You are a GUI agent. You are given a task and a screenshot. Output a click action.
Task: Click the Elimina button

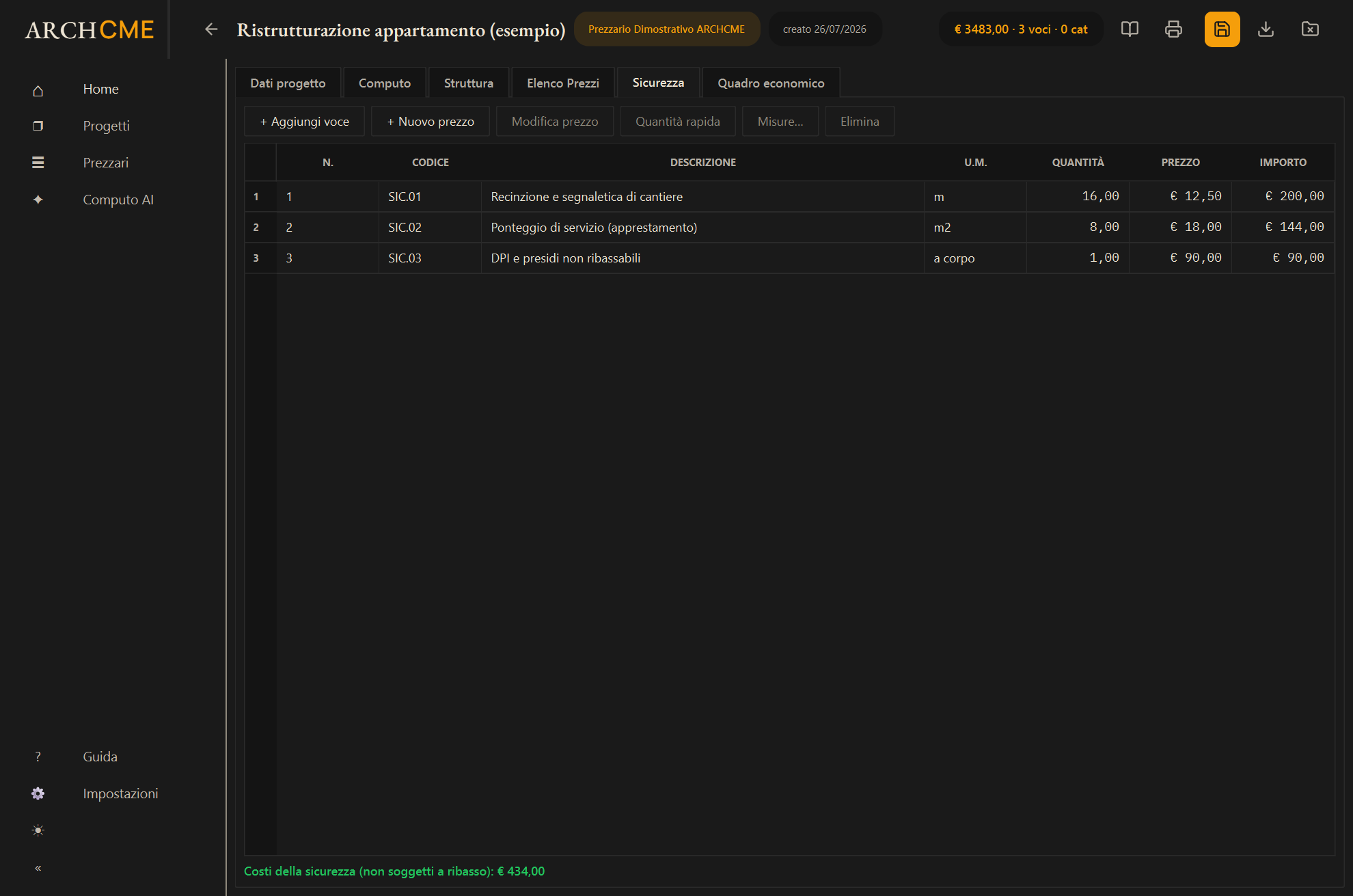(860, 122)
